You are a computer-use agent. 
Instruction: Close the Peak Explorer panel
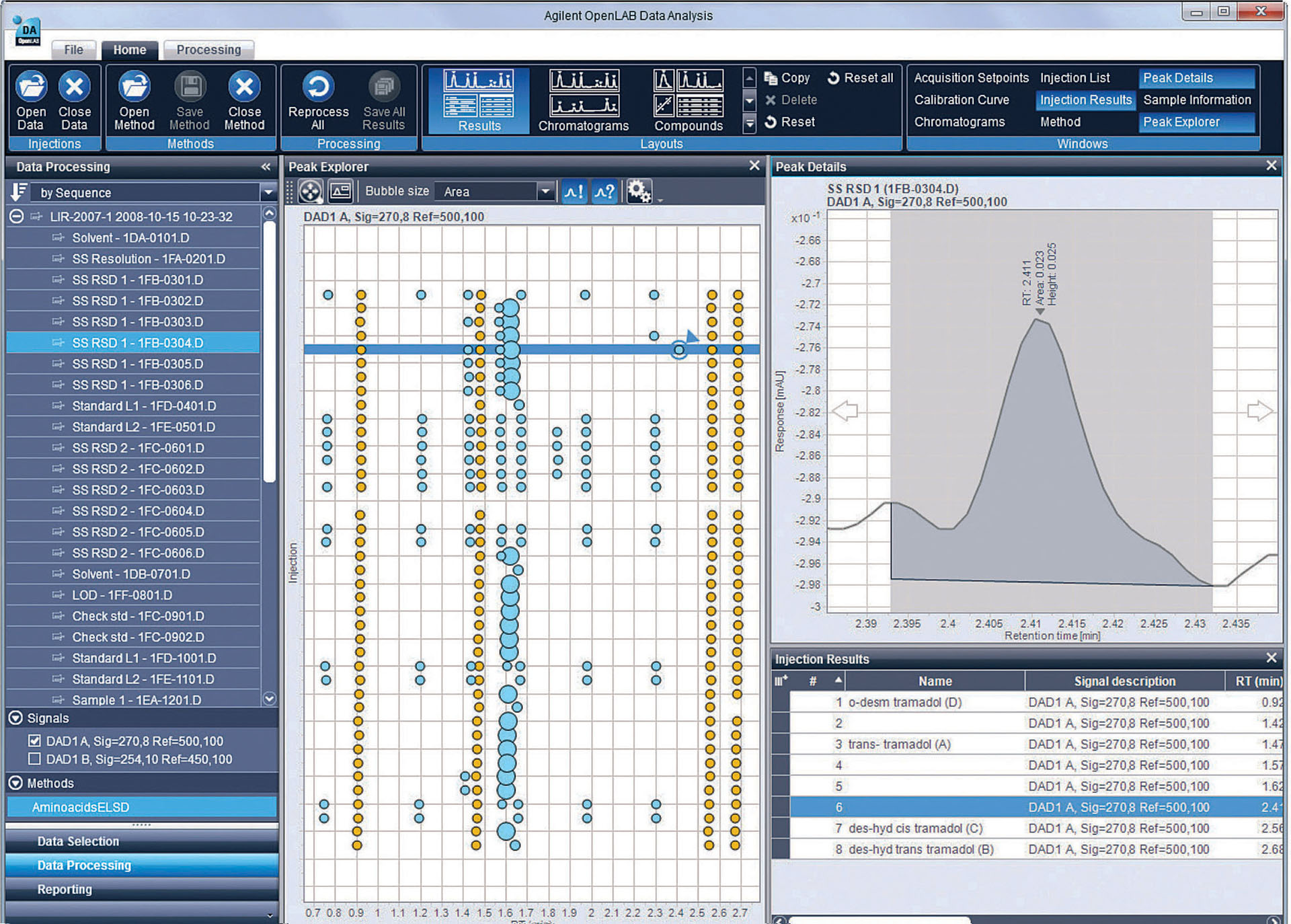(754, 165)
